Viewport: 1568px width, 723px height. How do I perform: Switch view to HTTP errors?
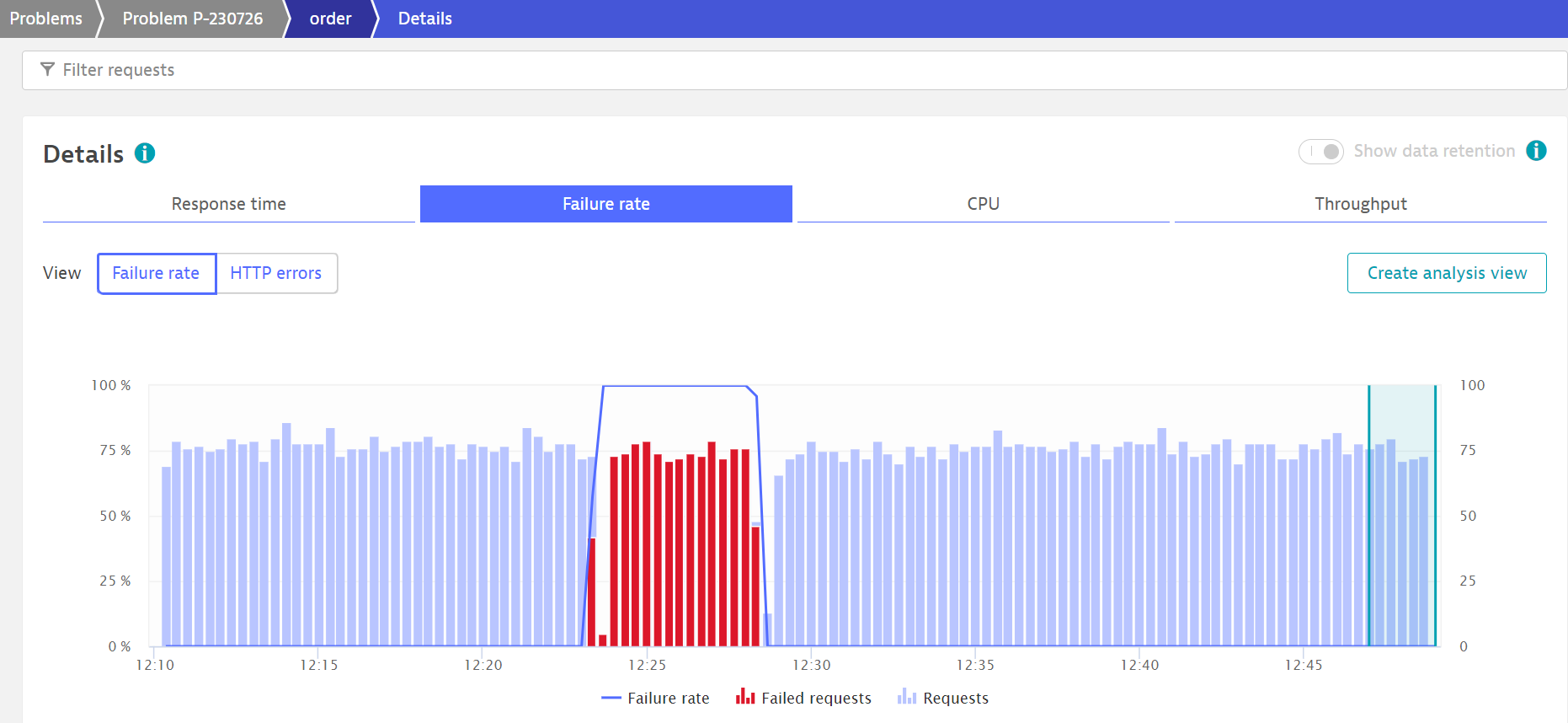point(276,273)
